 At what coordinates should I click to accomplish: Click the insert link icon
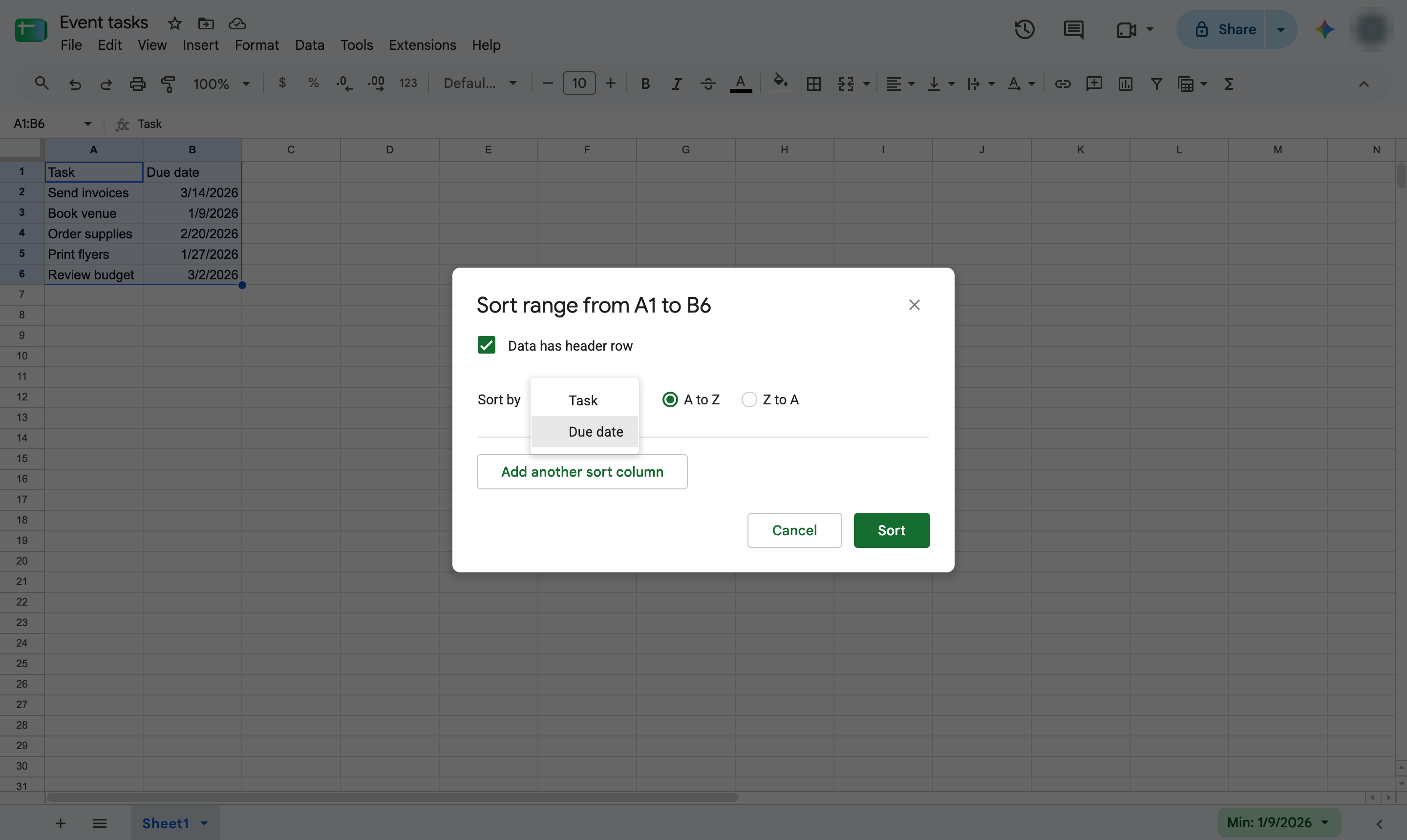point(1062,84)
